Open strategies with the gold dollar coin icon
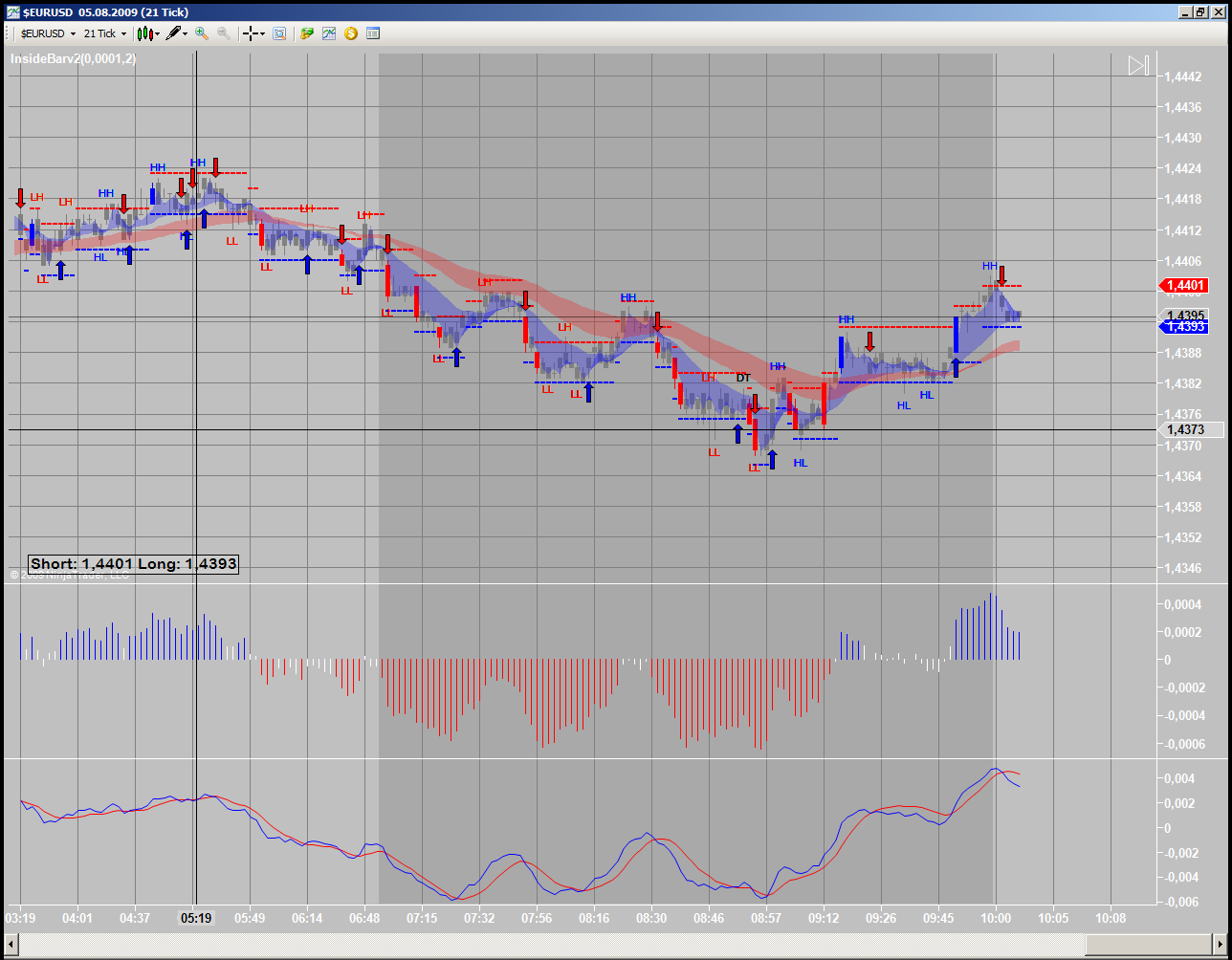 [351, 33]
